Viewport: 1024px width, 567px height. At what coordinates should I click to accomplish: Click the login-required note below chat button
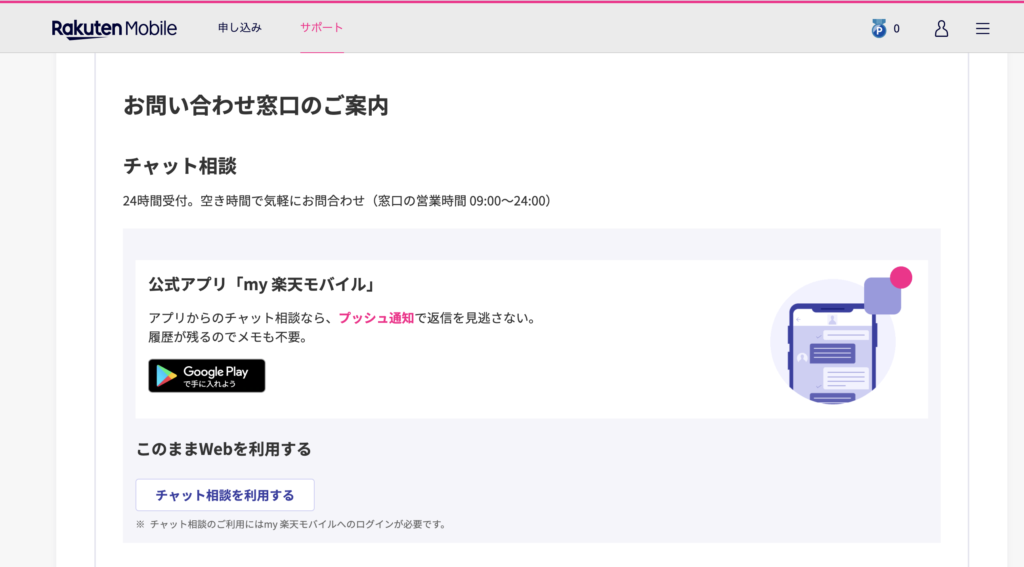pyautogui.click(x=291, y=524)
